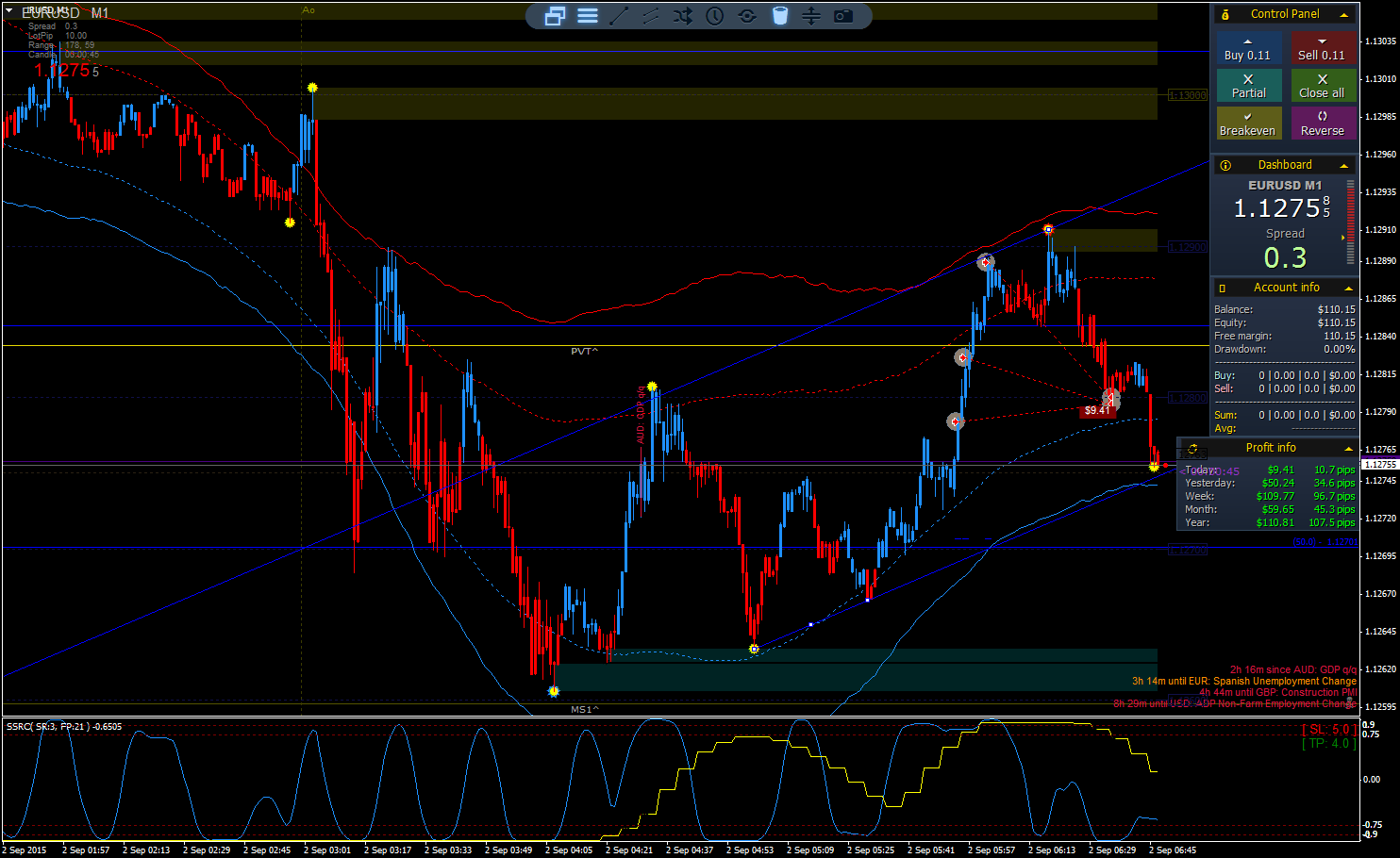Click the AUD GDP q/q news marker on chart
1400x858 pixels.
pos(641,416)
